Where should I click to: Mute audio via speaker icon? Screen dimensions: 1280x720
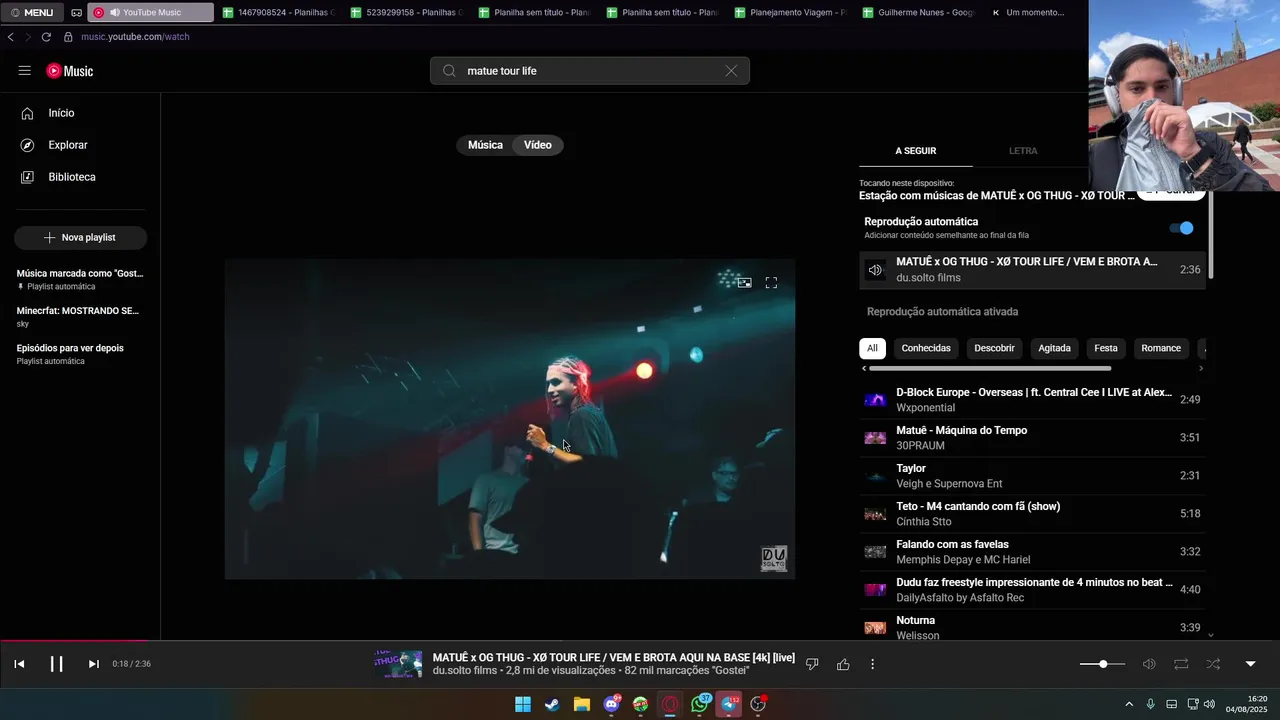coord(1149,664)
